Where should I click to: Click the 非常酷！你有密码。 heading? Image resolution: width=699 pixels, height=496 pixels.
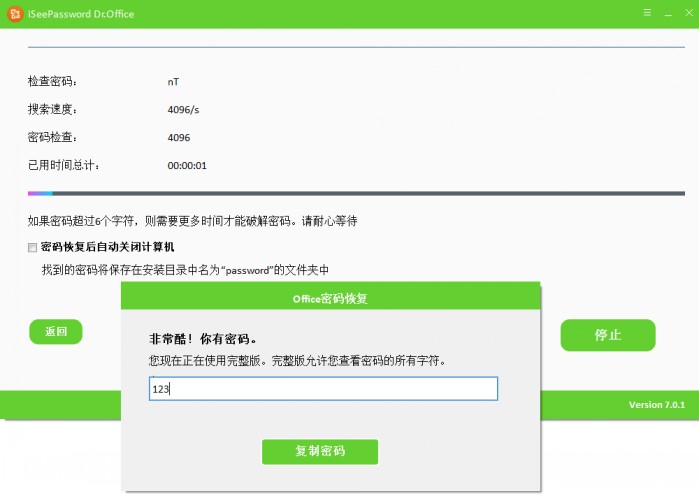click(x=203, y=339)
